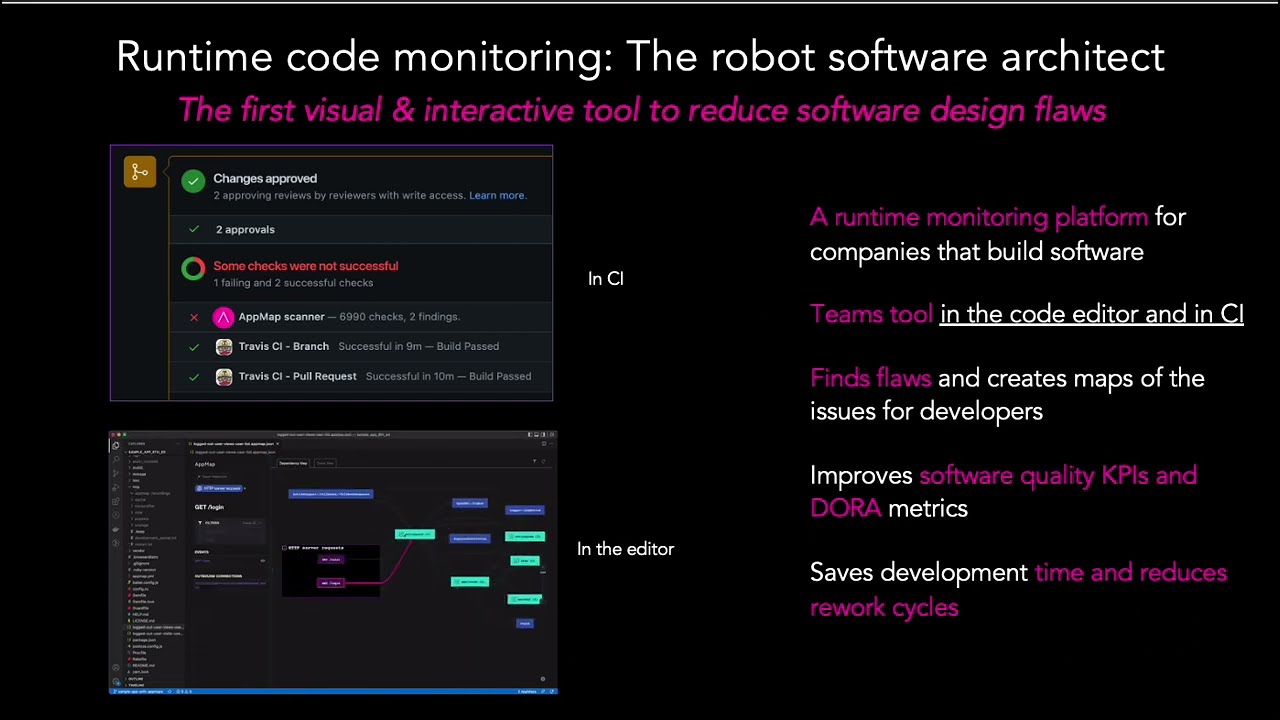
Task: Click the reload icon in the AppMap diagram toolbar
Action: [543, 461]
